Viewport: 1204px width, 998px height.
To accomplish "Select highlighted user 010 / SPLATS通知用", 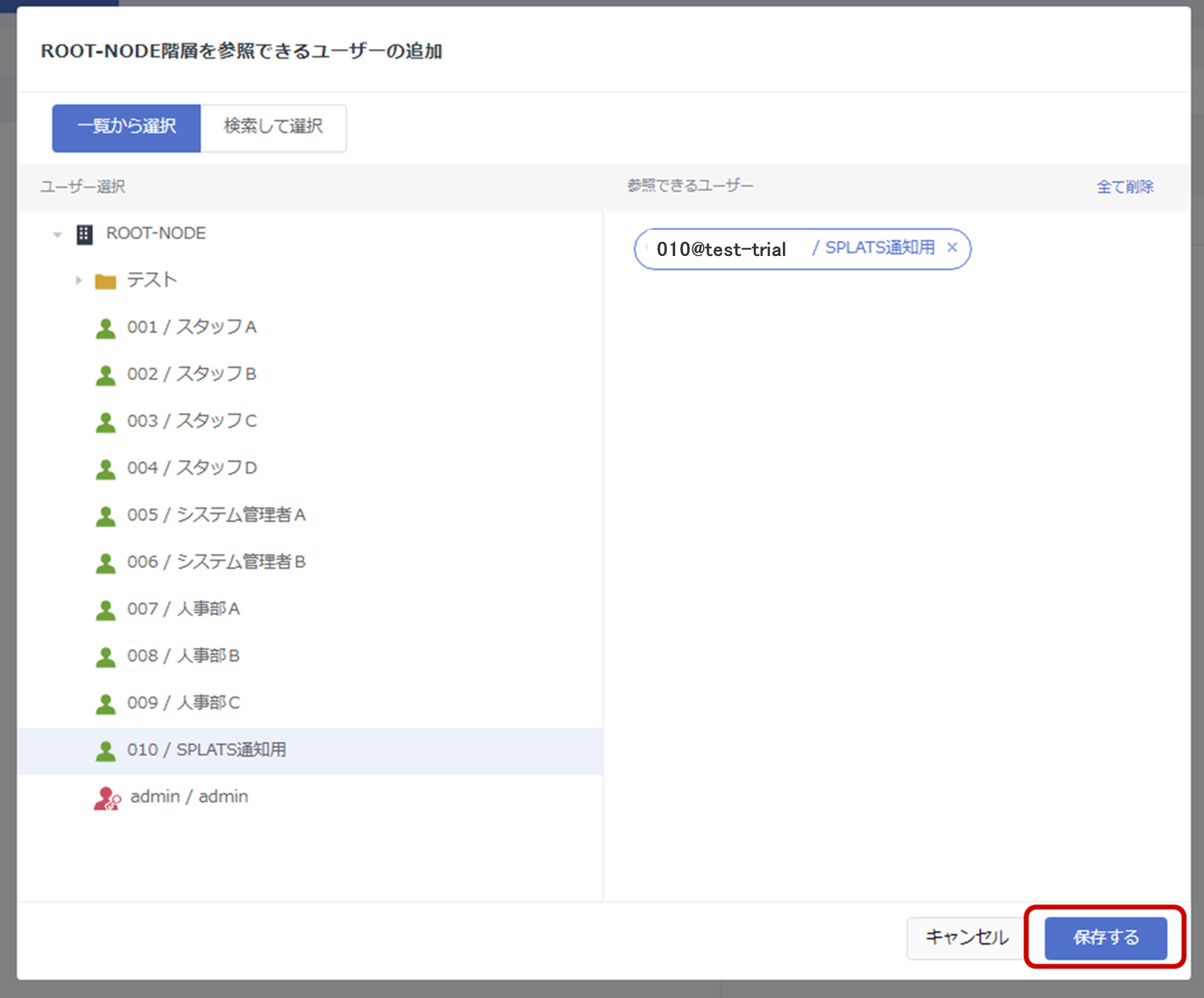I will (206, 750).
